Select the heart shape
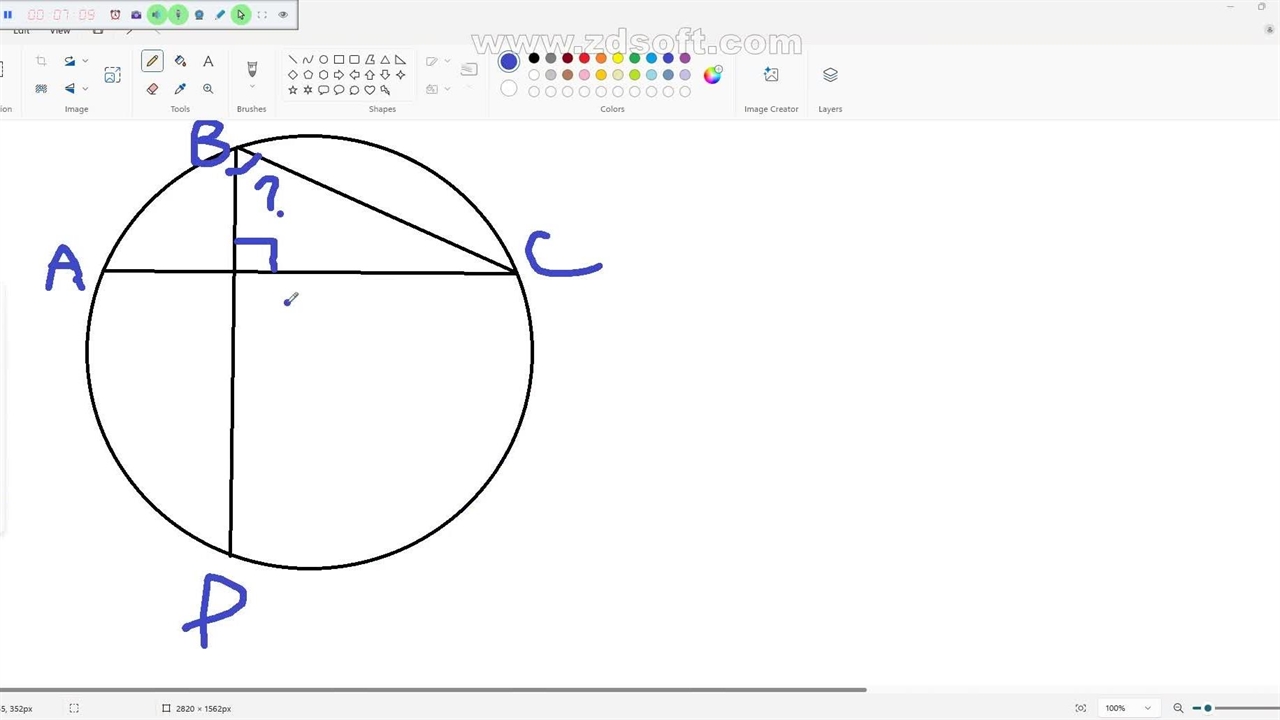 [x=370, y=90]
